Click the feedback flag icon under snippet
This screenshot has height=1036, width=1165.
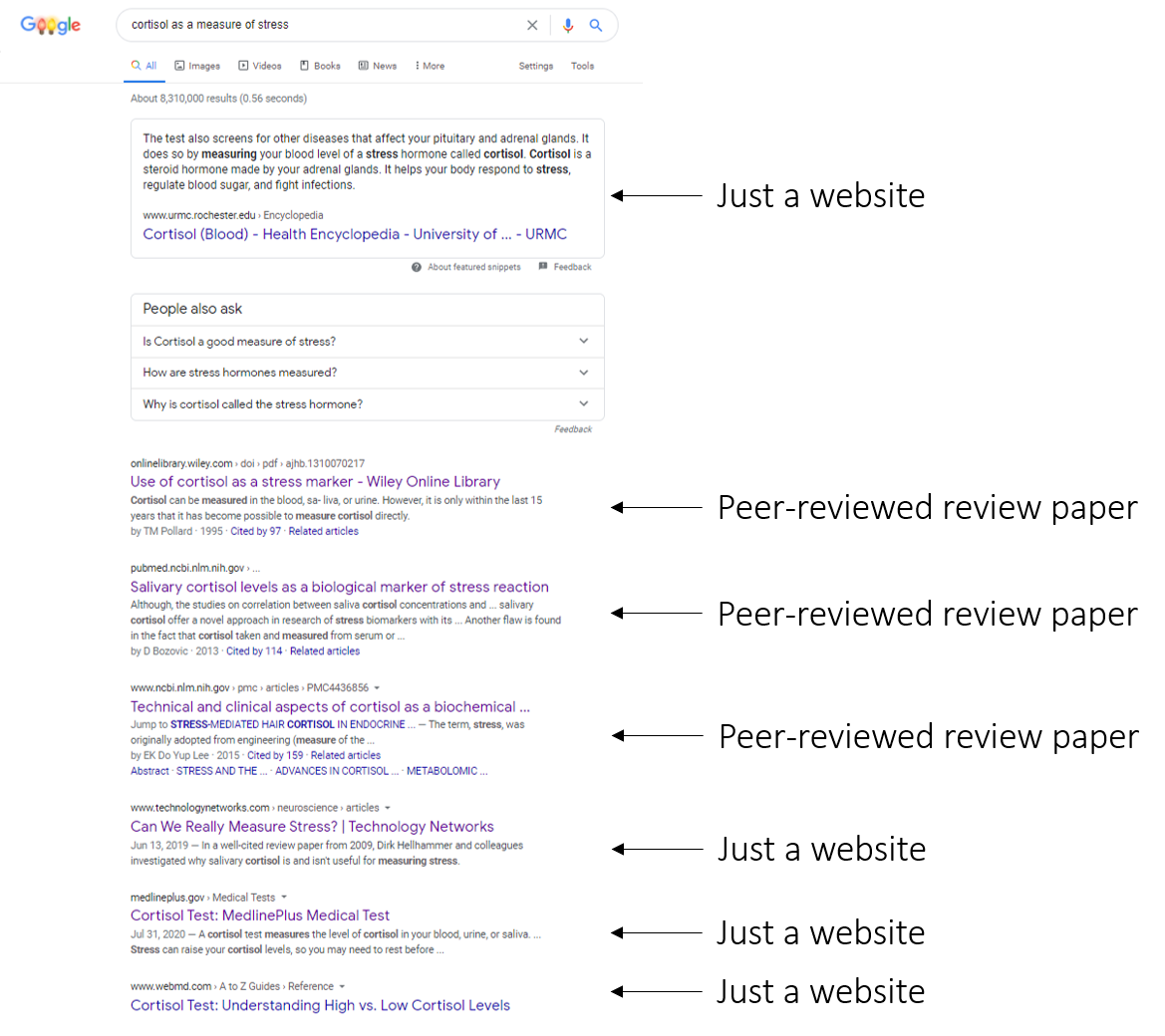pos(543,267)
